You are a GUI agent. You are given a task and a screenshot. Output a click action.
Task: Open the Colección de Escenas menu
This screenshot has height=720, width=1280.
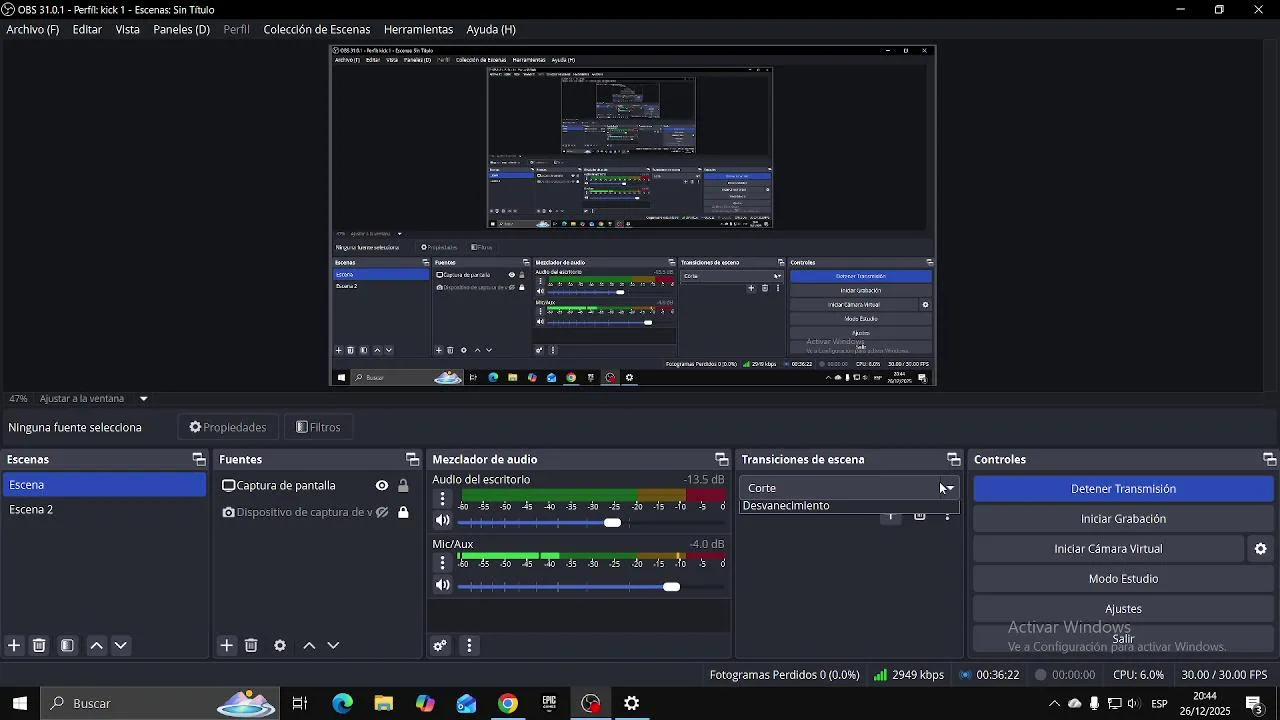[x=317, y=30]
